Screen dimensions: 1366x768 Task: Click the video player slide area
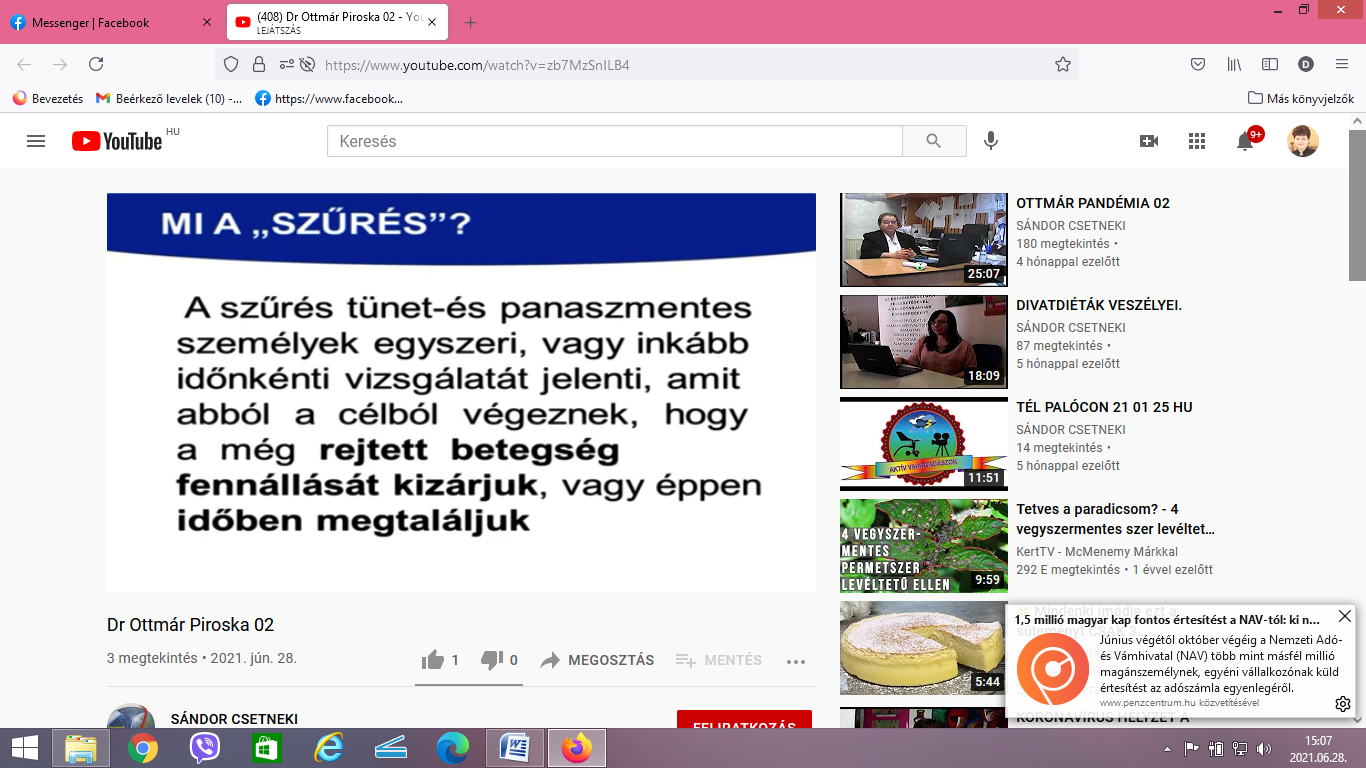point(461,392)
